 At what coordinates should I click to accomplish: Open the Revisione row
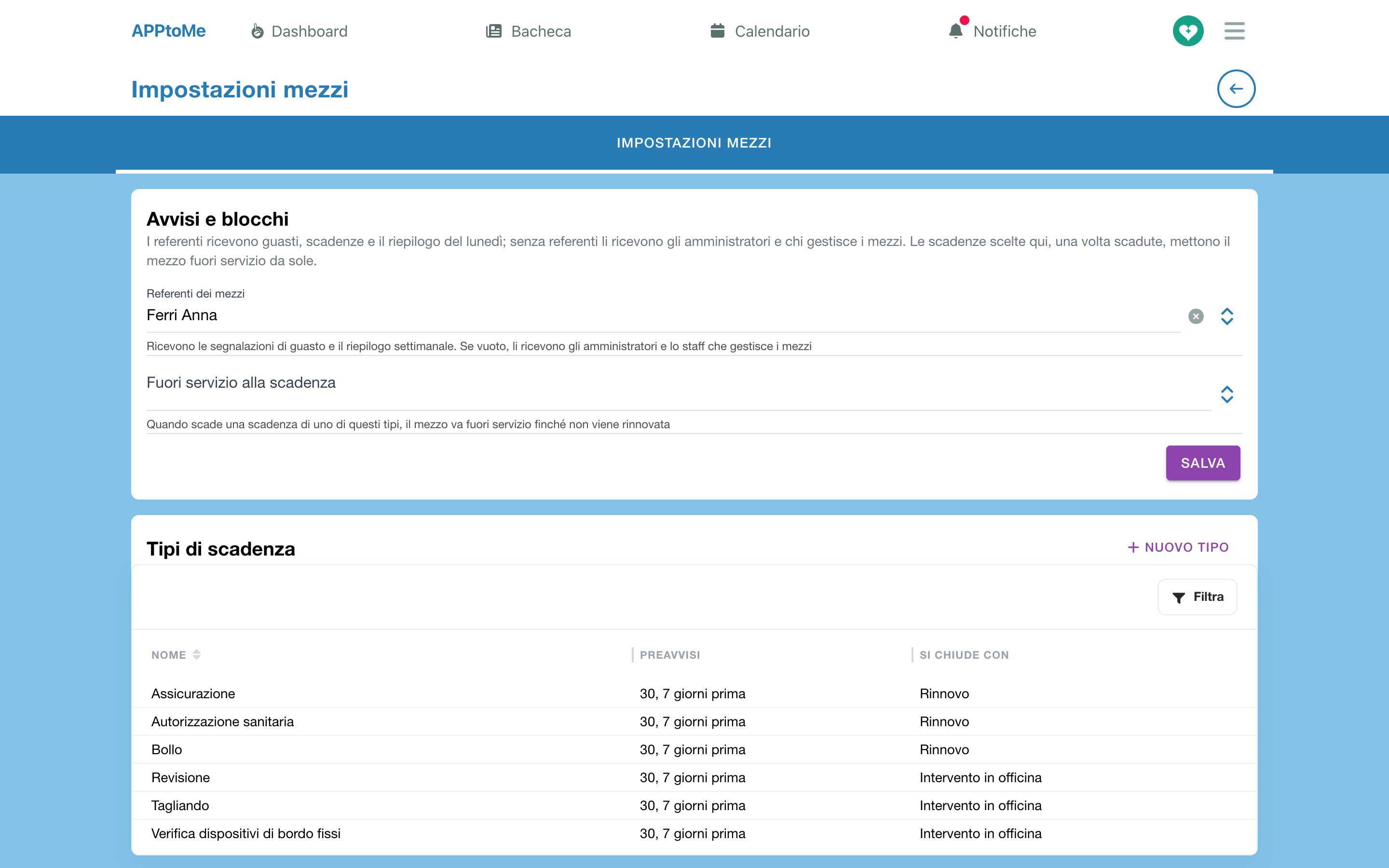coord(694,777)
